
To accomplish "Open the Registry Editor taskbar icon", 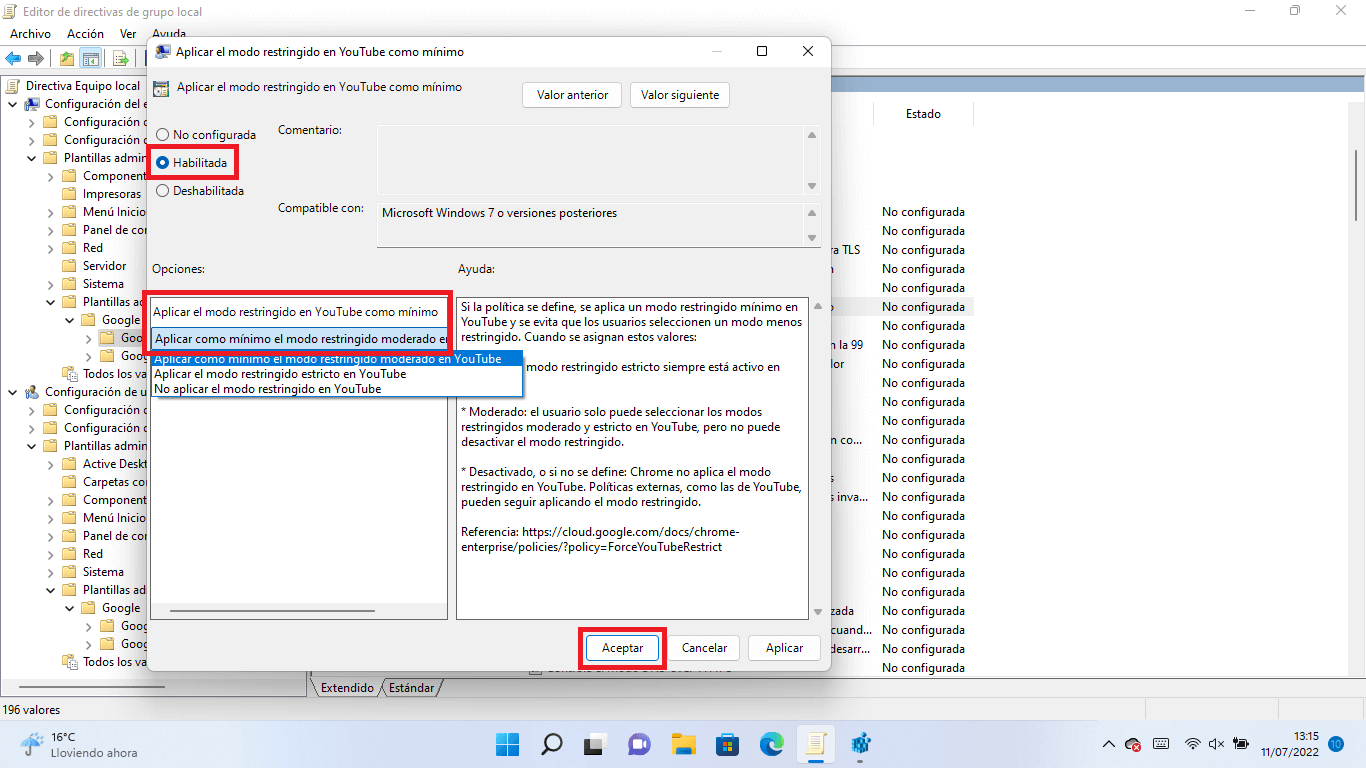I will click(860, 744).
